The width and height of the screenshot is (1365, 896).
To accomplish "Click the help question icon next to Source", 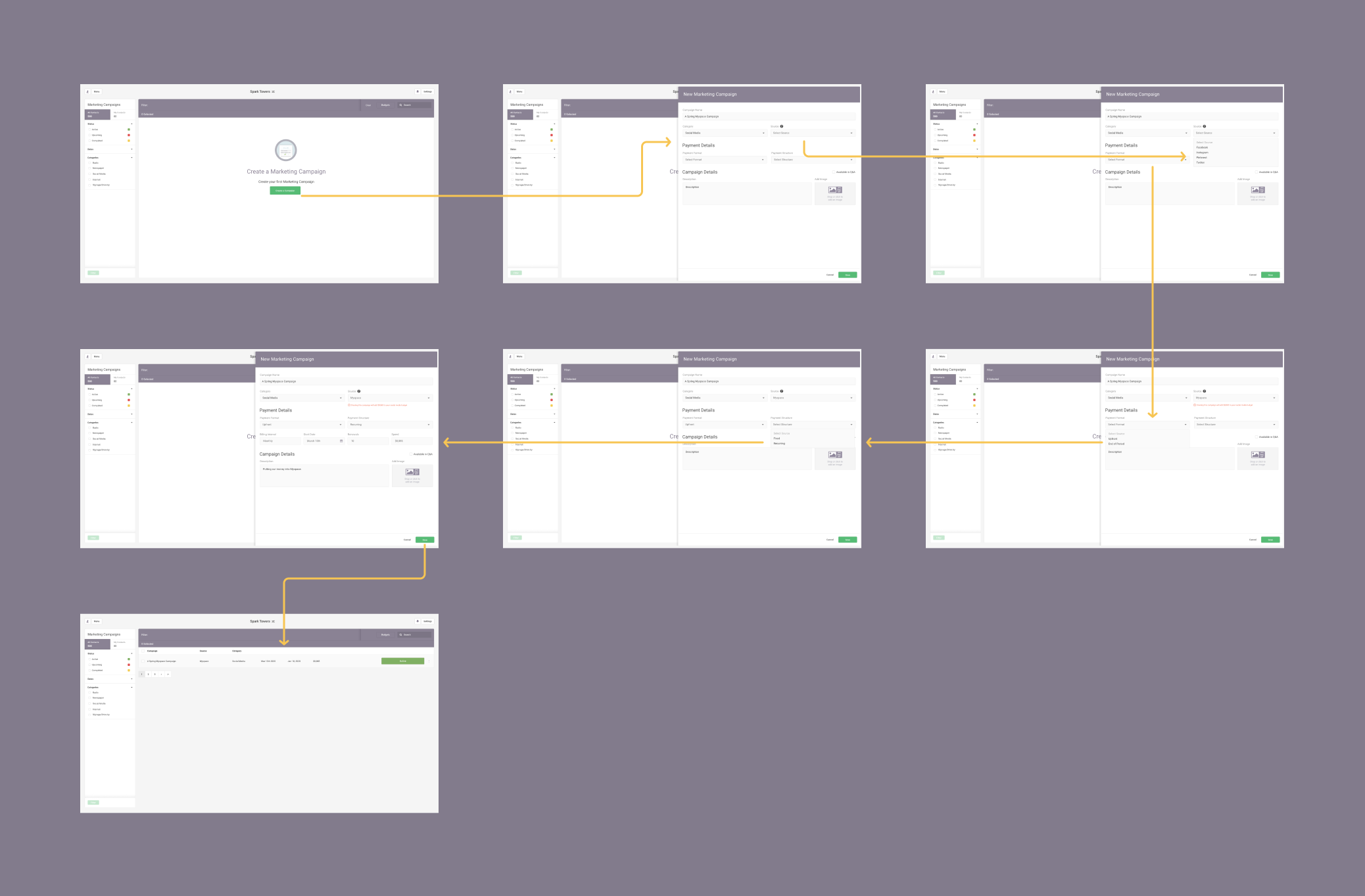I will tap(782, 126).
